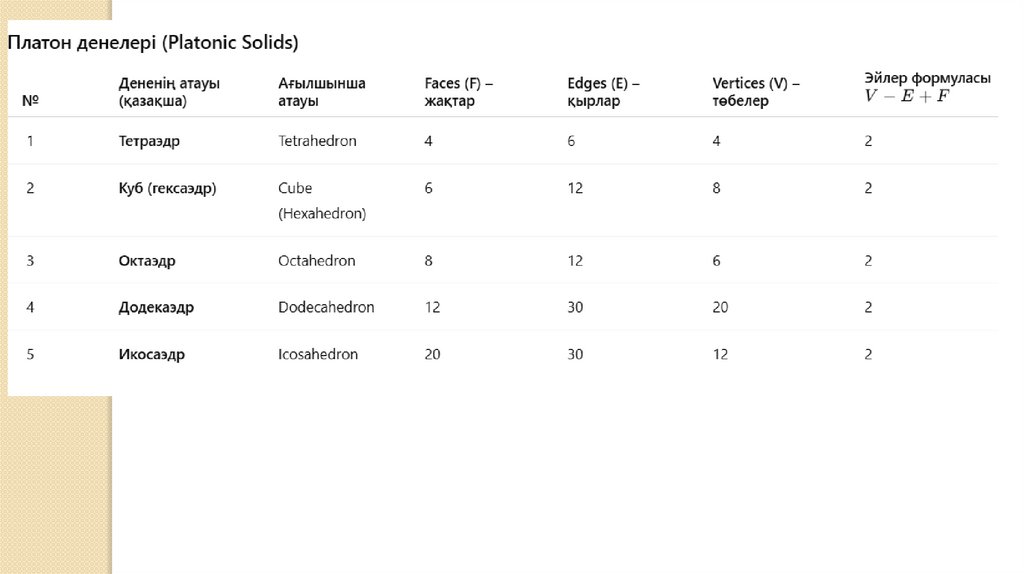Select the "Икосаэдр" cell
This screenshot has width=1024, height=574.
152,354
